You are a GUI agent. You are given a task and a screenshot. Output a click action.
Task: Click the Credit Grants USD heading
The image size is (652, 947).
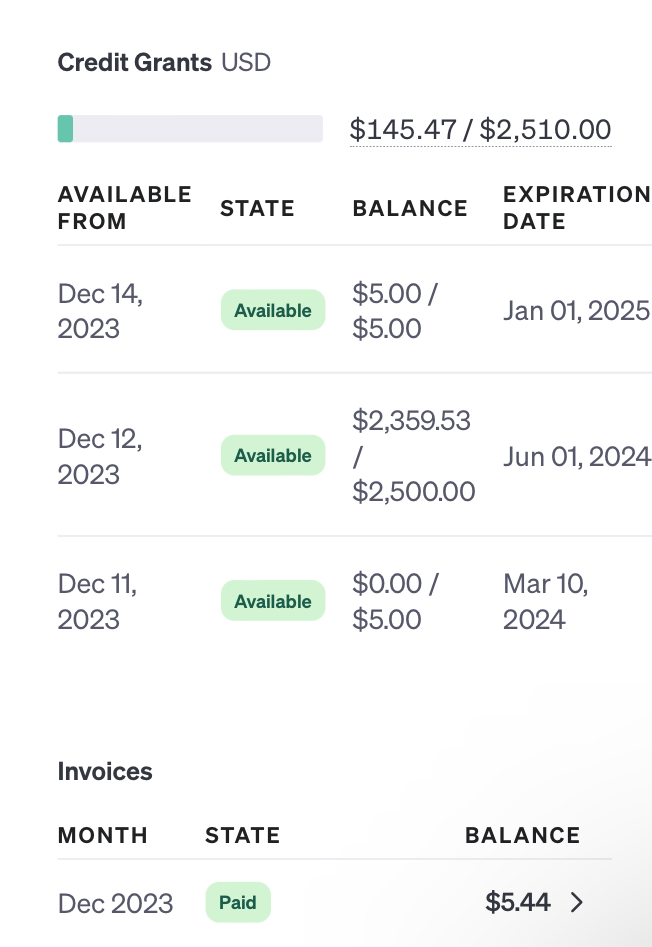164,62
